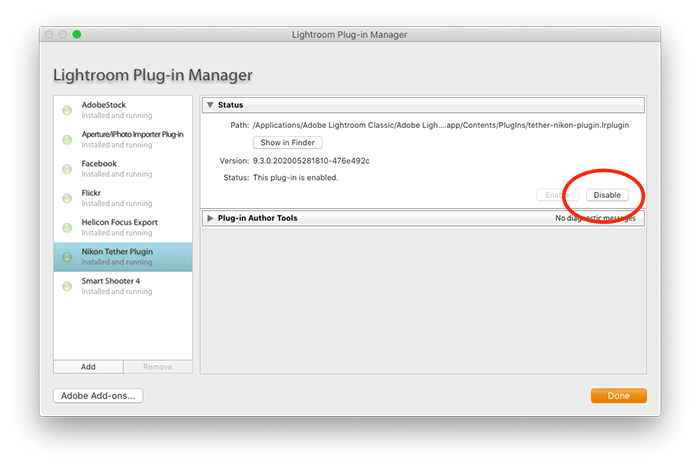
Task: Select AdobeStock in the plug-in list
Action: (x=123, y=110)
